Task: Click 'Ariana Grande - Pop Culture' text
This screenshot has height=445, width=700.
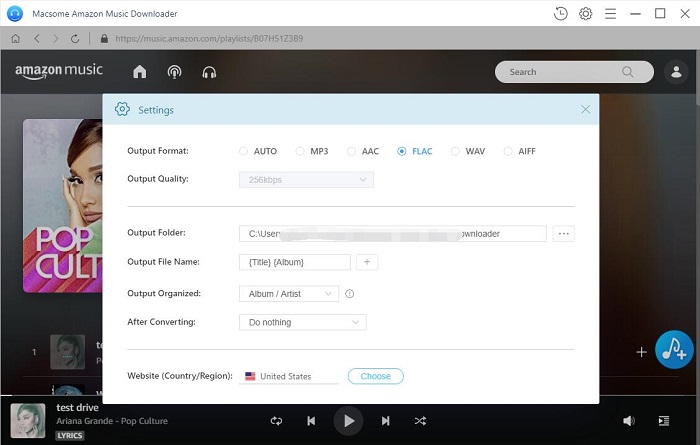Action: tap(112, 421)
